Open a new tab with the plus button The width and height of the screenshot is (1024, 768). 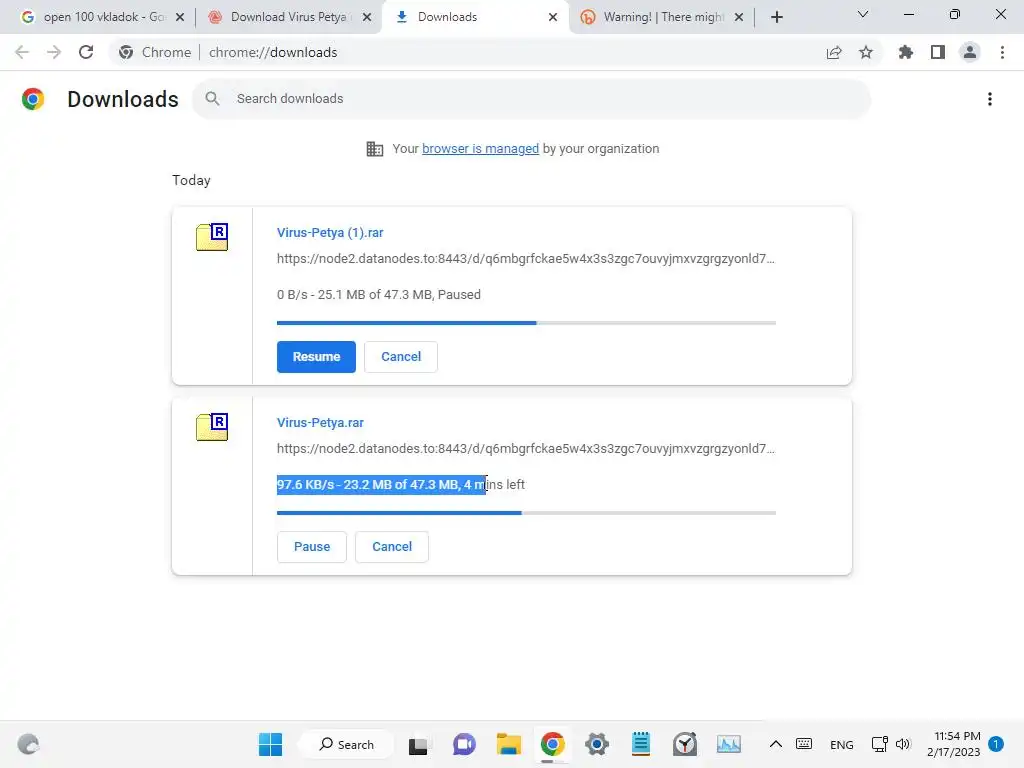coord(776,17)
